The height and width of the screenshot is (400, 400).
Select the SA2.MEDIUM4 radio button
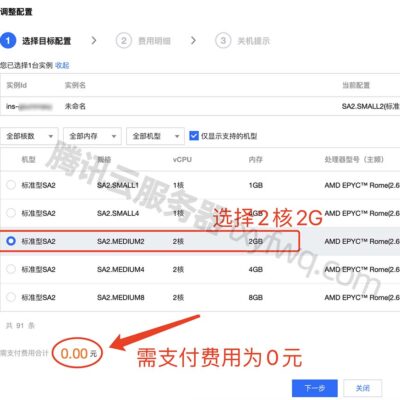coord(11,269)
